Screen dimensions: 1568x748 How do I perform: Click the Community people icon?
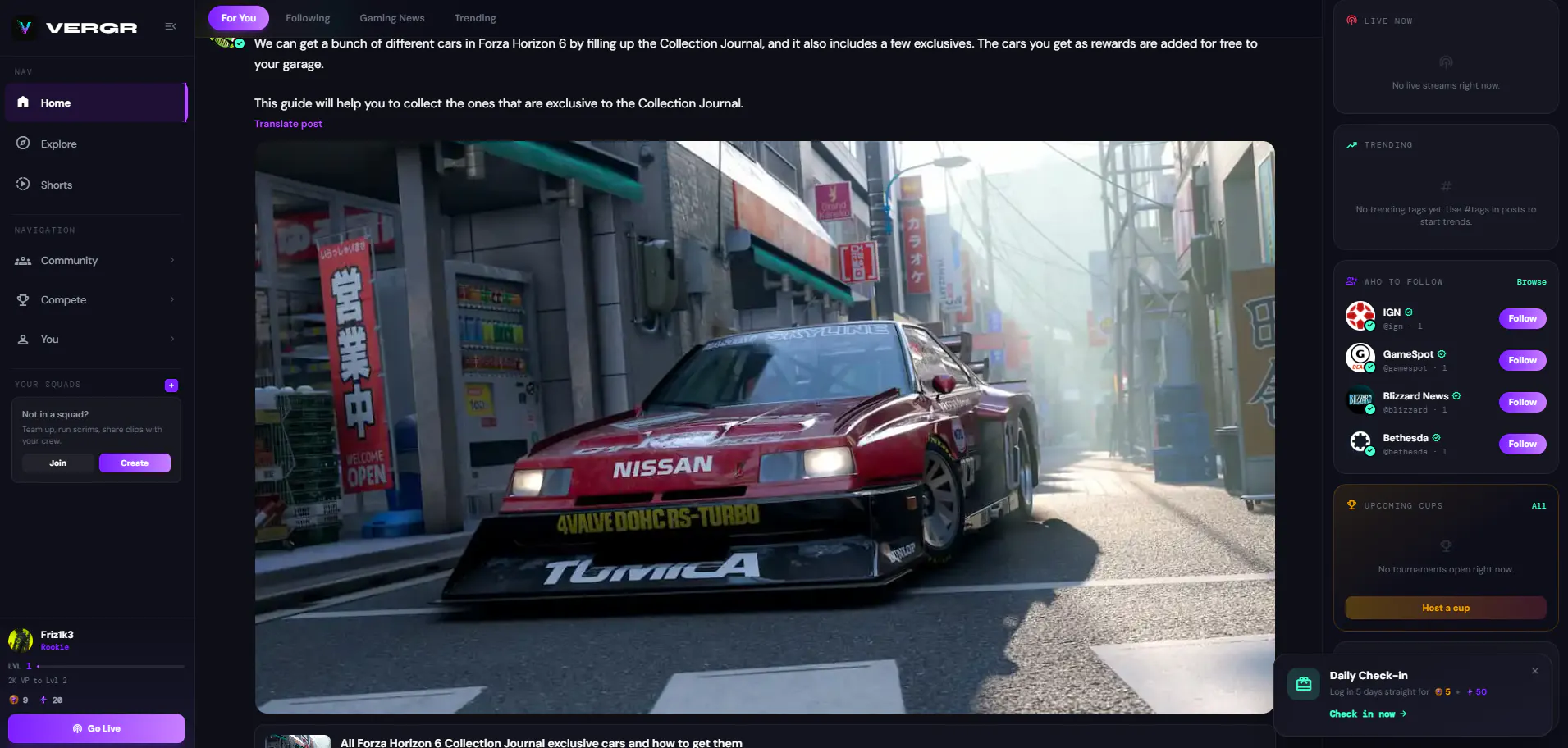(23, 261)
